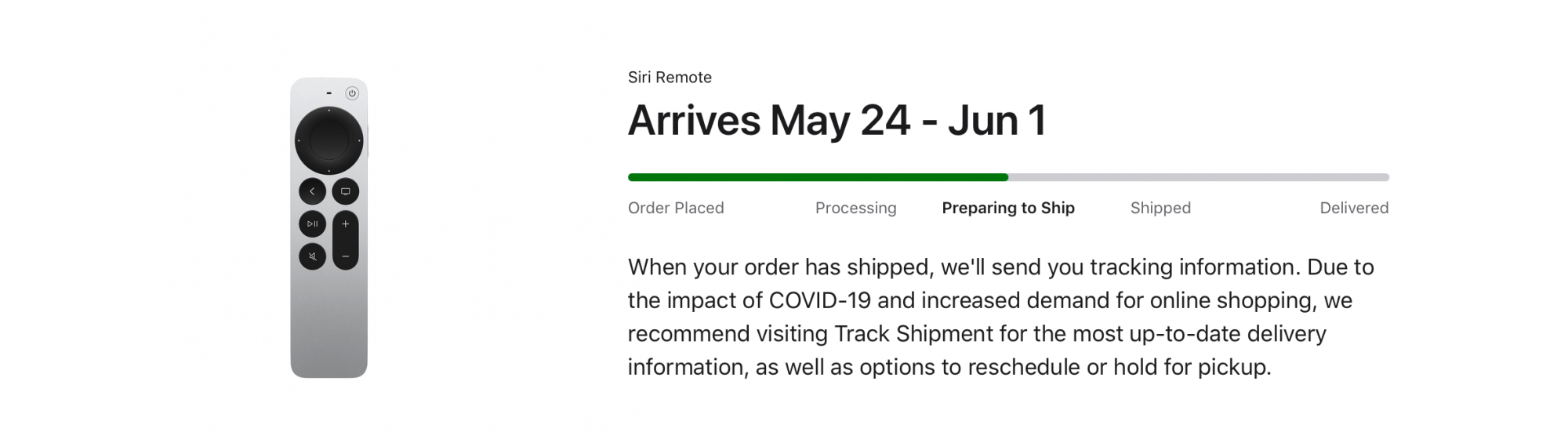Select the Shipped status label

pyautogui.click(x=1160, y=208)
